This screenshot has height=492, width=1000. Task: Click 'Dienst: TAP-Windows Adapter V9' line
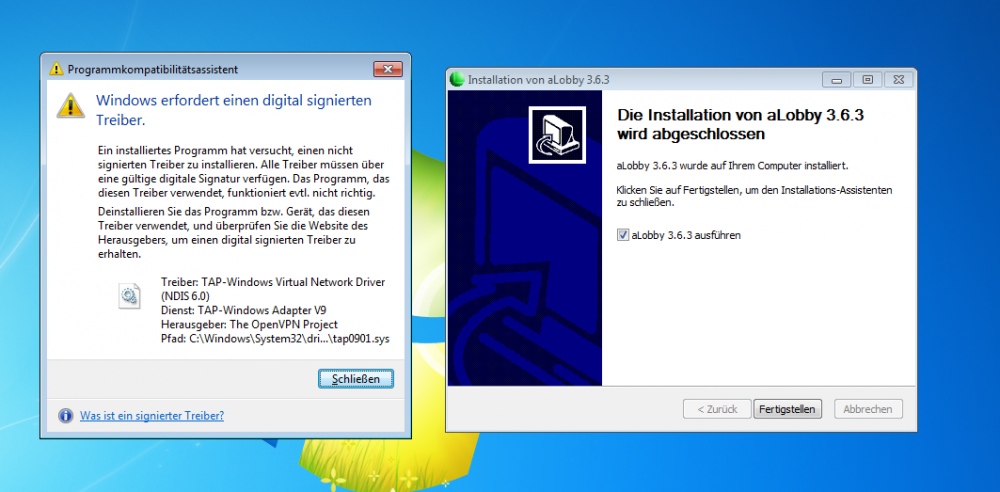[244, 310]
